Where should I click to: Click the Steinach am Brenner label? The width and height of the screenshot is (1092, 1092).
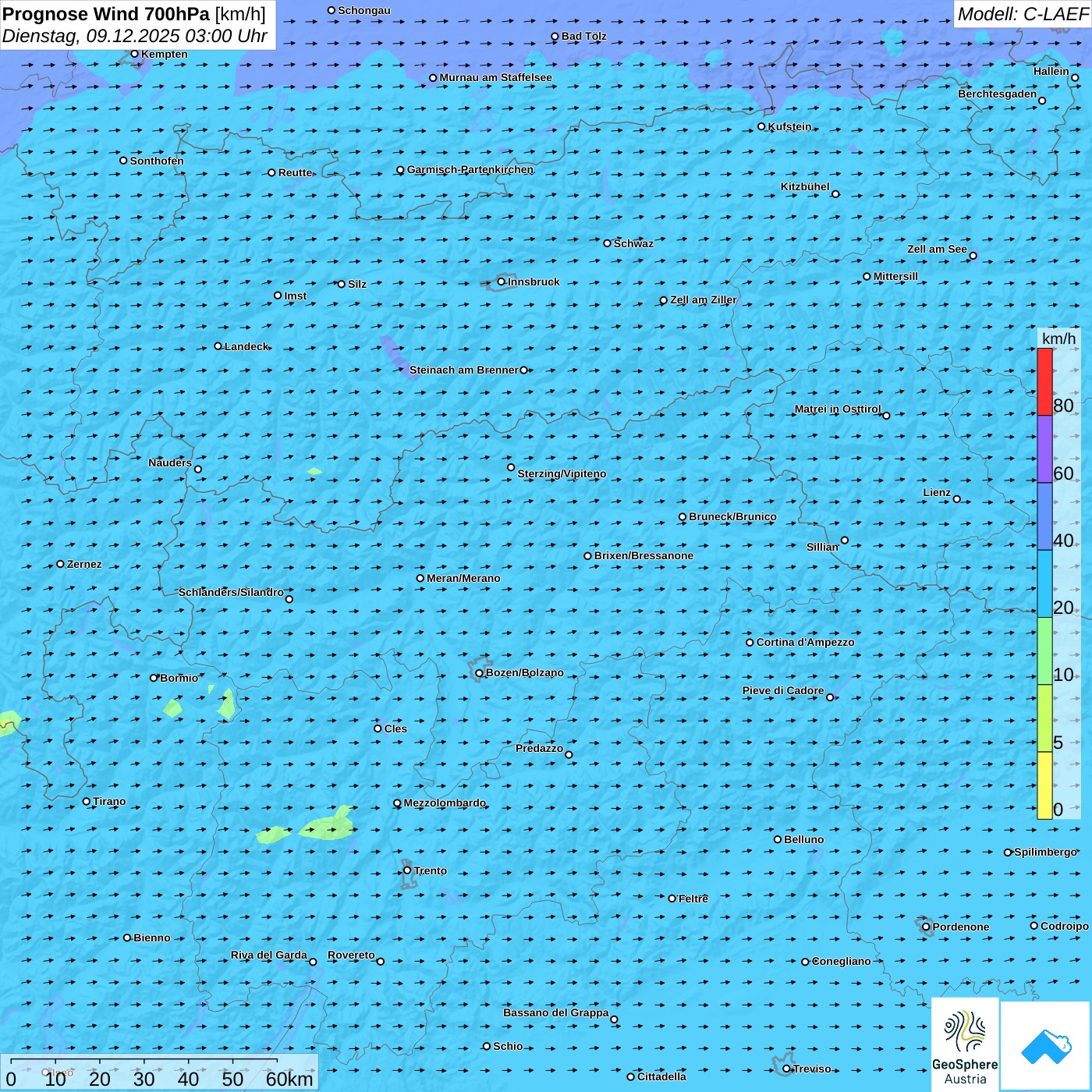pos(463,370)
